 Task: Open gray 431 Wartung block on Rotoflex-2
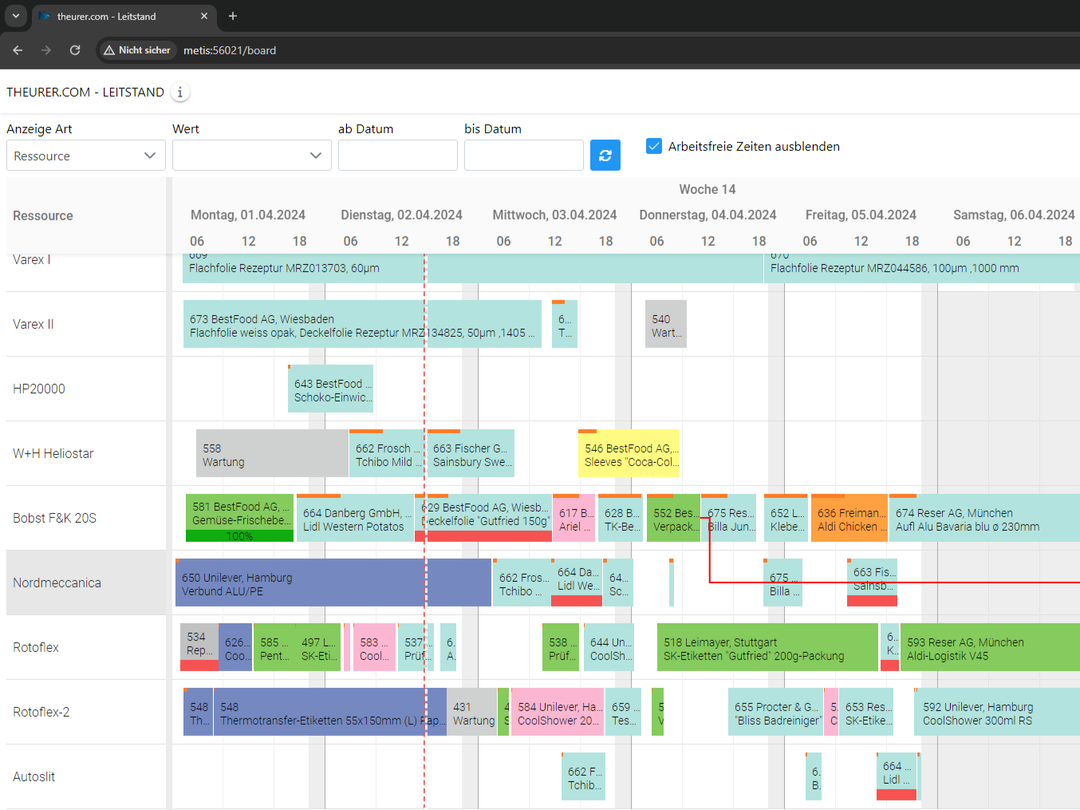[472, 712]
